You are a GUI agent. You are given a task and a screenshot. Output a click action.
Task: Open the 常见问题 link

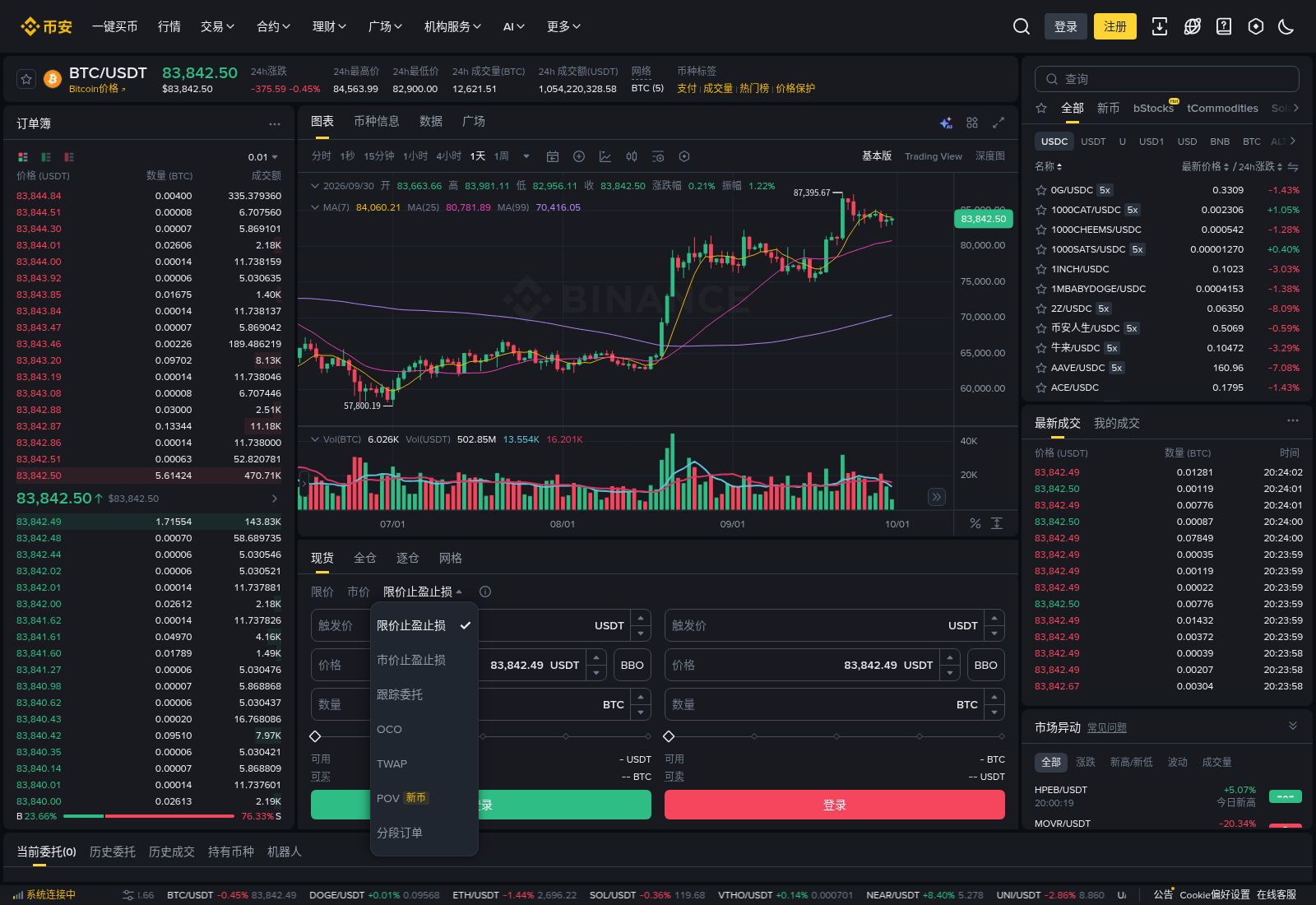[1107, 728]
